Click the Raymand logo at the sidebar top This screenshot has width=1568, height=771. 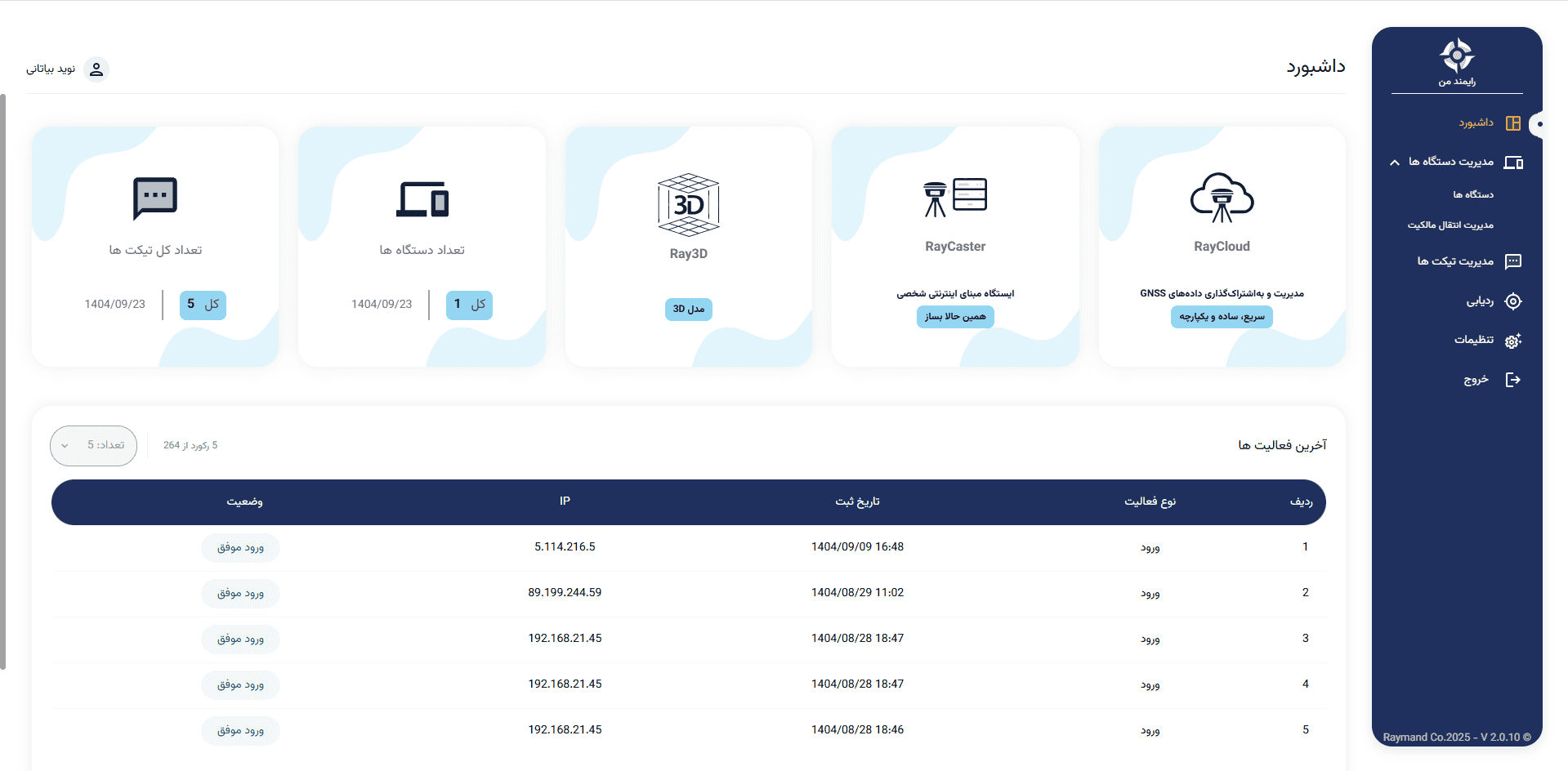1457,56
